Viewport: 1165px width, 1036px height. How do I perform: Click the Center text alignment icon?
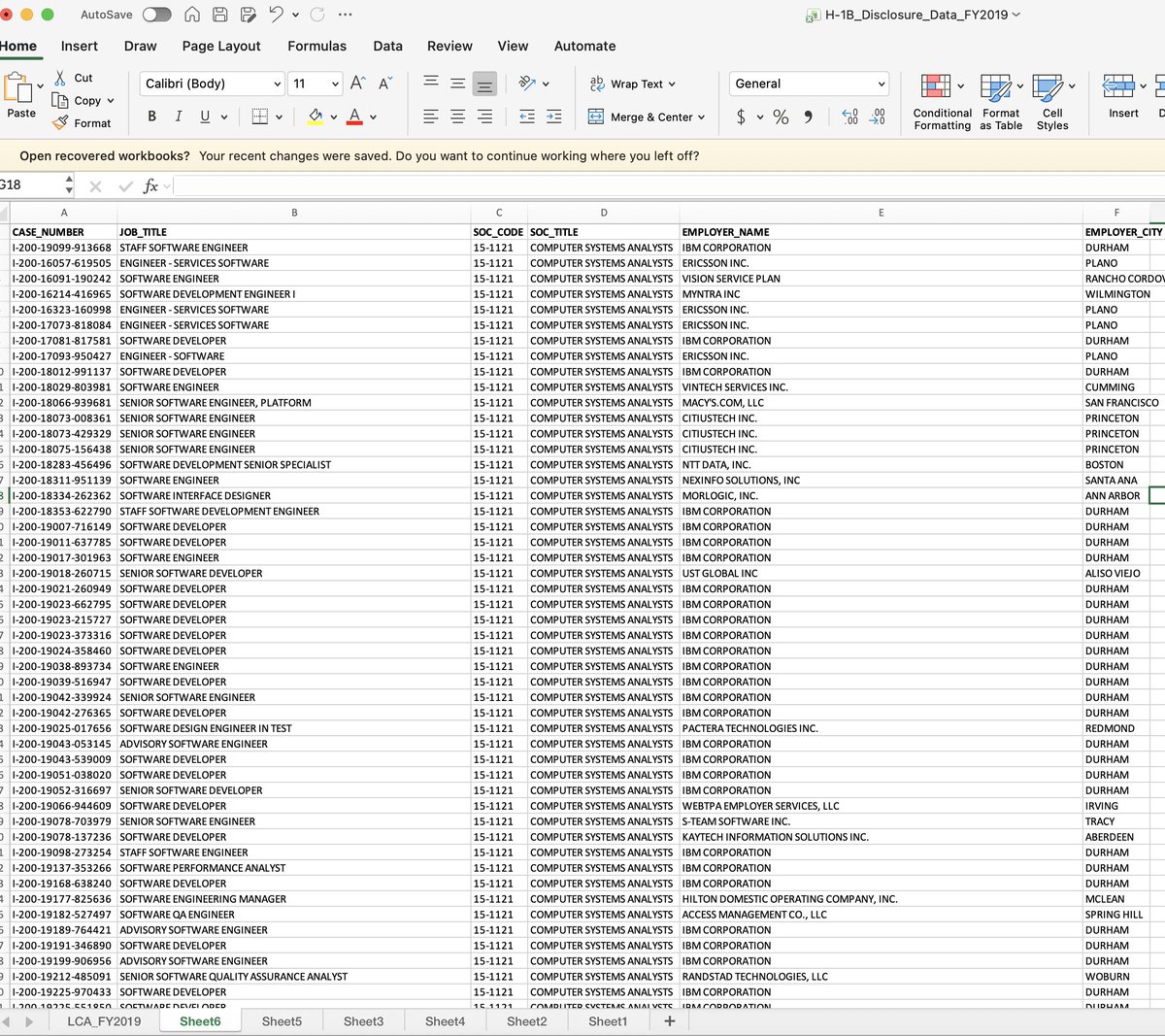(x=457, y=117)
